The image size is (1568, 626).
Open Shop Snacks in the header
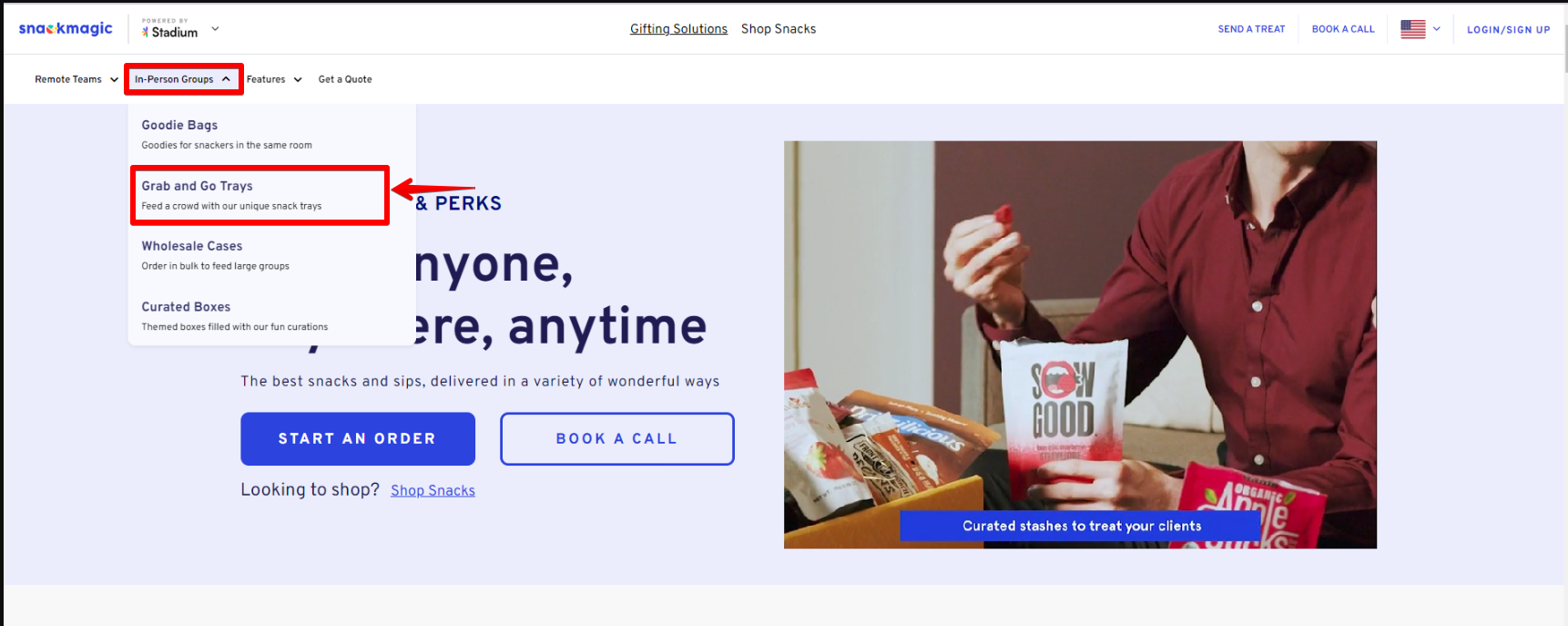(779, 29)
